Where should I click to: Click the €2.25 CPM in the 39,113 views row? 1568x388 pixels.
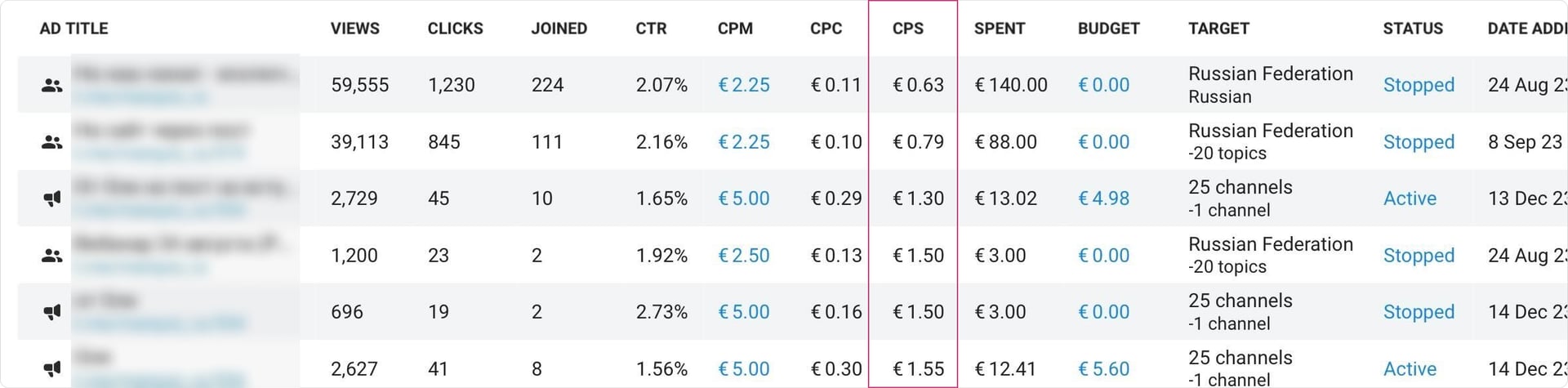743,142
